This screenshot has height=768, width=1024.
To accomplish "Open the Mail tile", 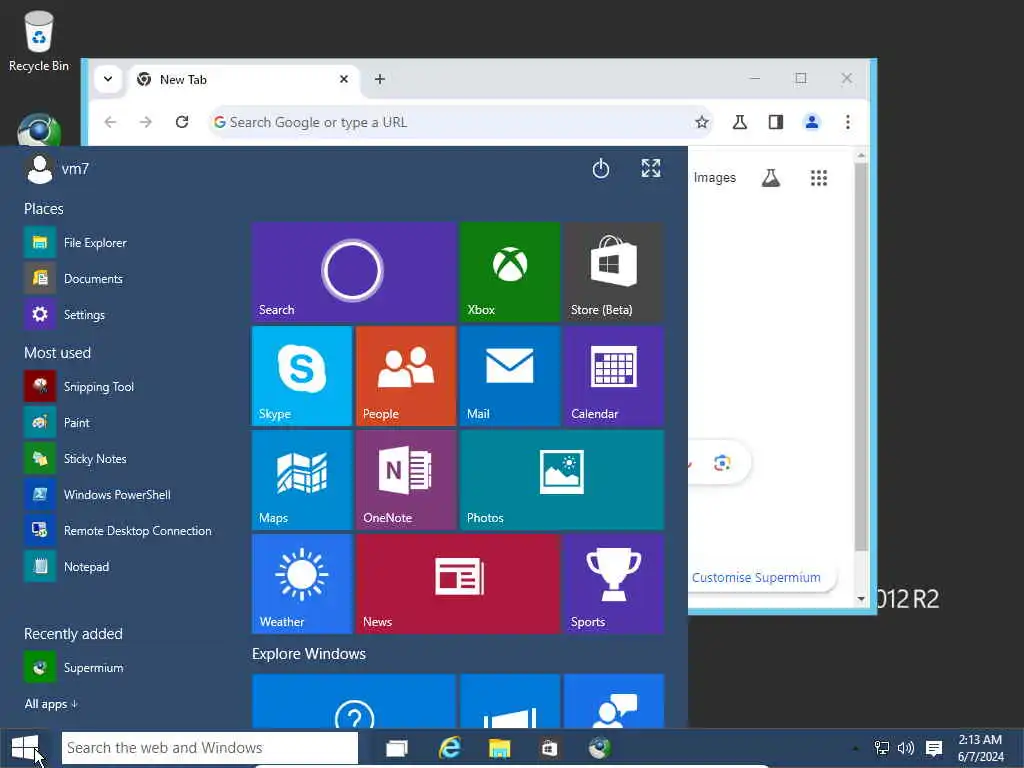I will [x=510, y=376].
